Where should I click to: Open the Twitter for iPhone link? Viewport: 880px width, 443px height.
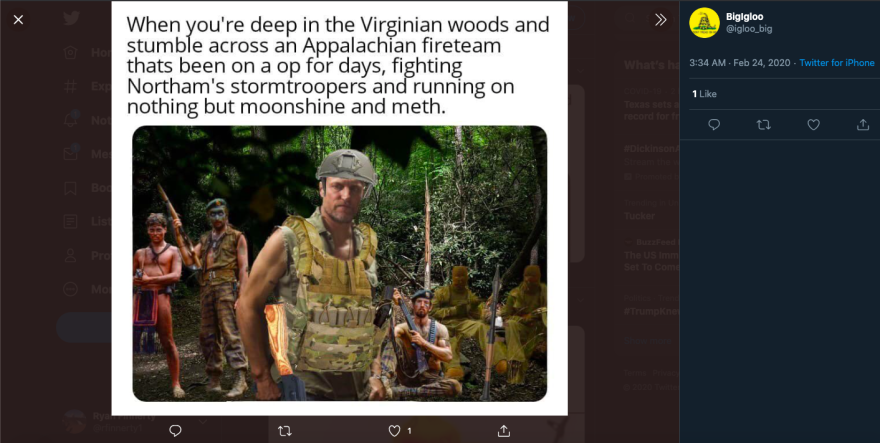tap(837, 63)
